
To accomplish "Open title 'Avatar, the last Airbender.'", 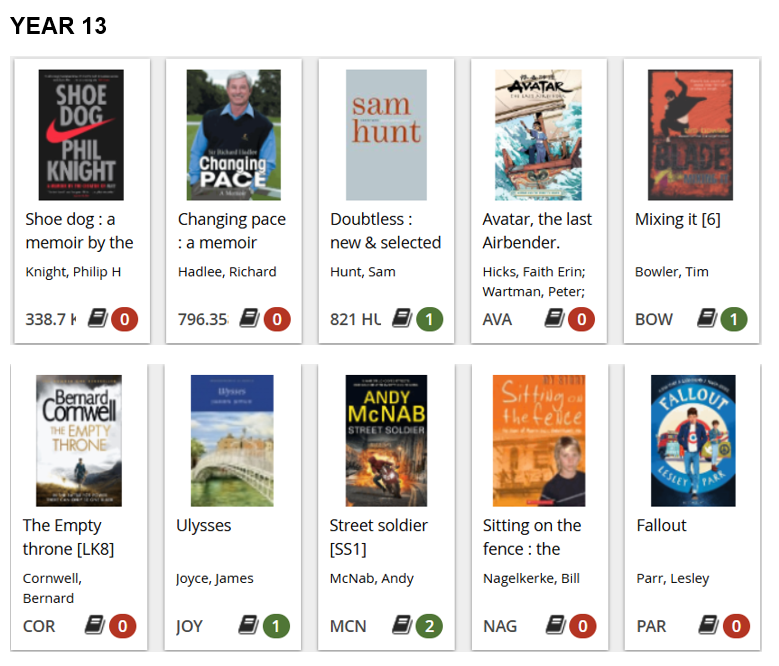I will tap(537, 231).
